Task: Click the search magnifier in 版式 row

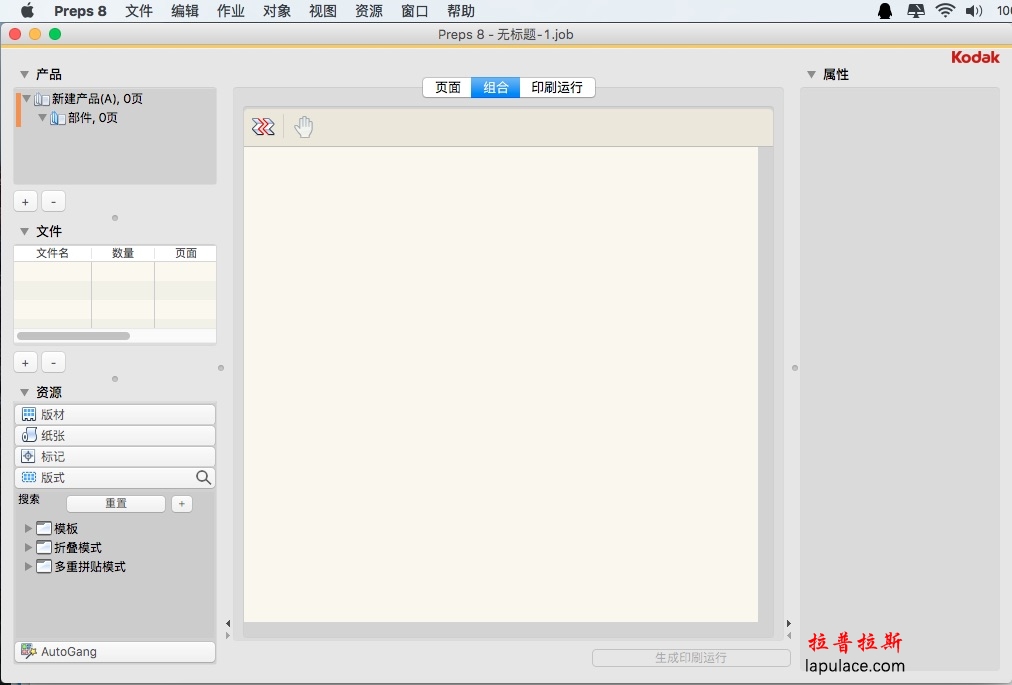Action: point(203,478)
